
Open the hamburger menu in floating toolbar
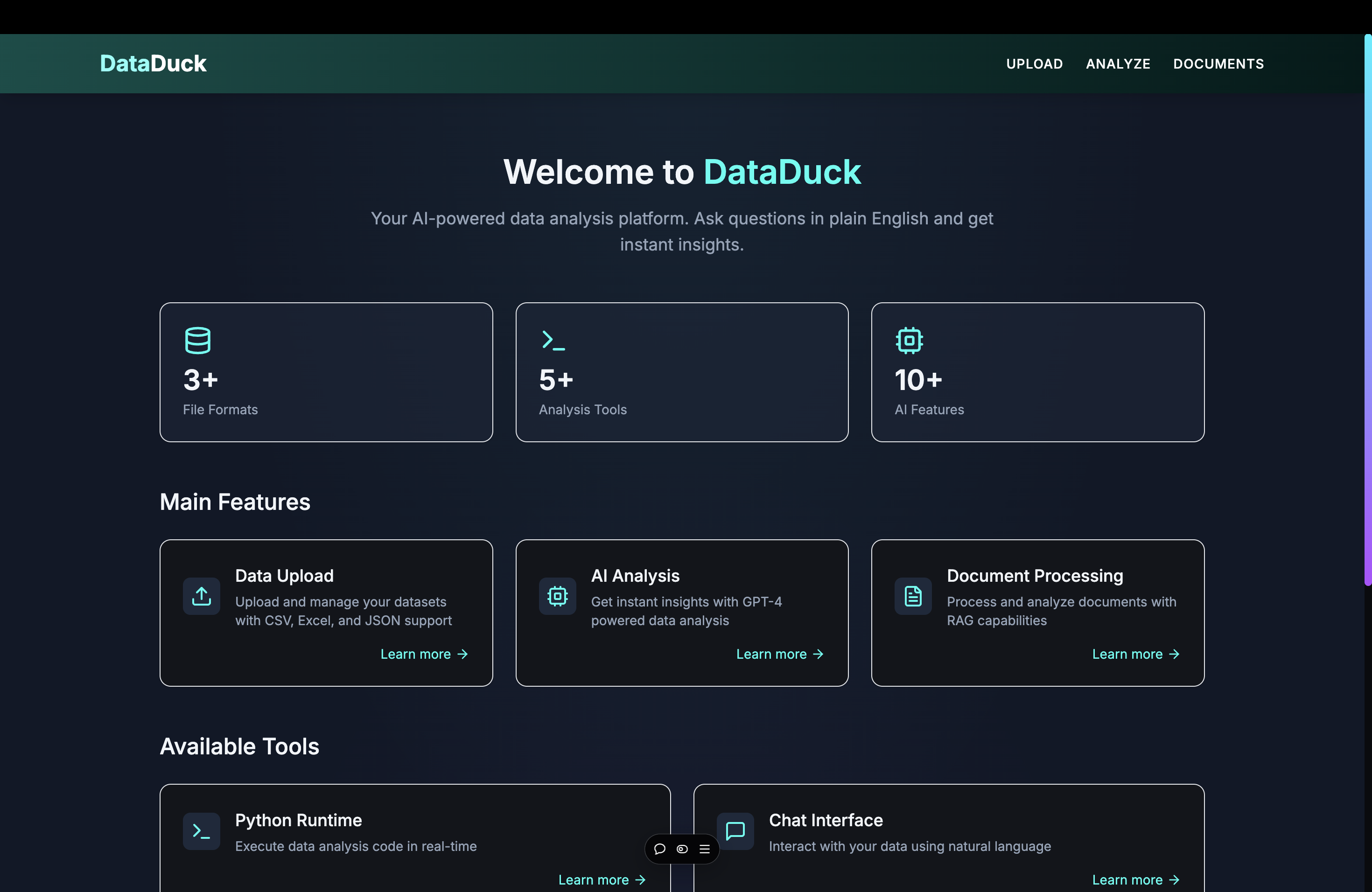coord(705,849)
